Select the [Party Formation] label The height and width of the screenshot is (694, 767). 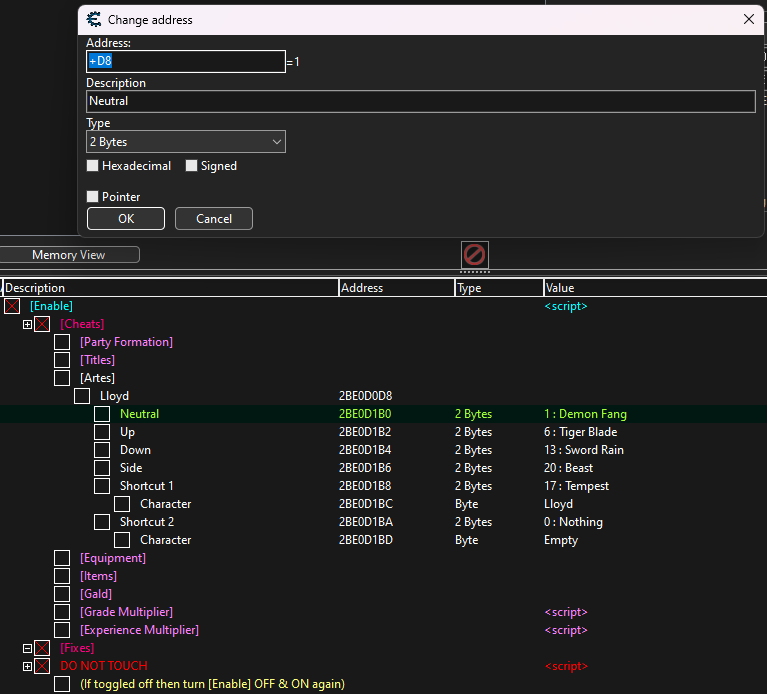click(126, 342)
